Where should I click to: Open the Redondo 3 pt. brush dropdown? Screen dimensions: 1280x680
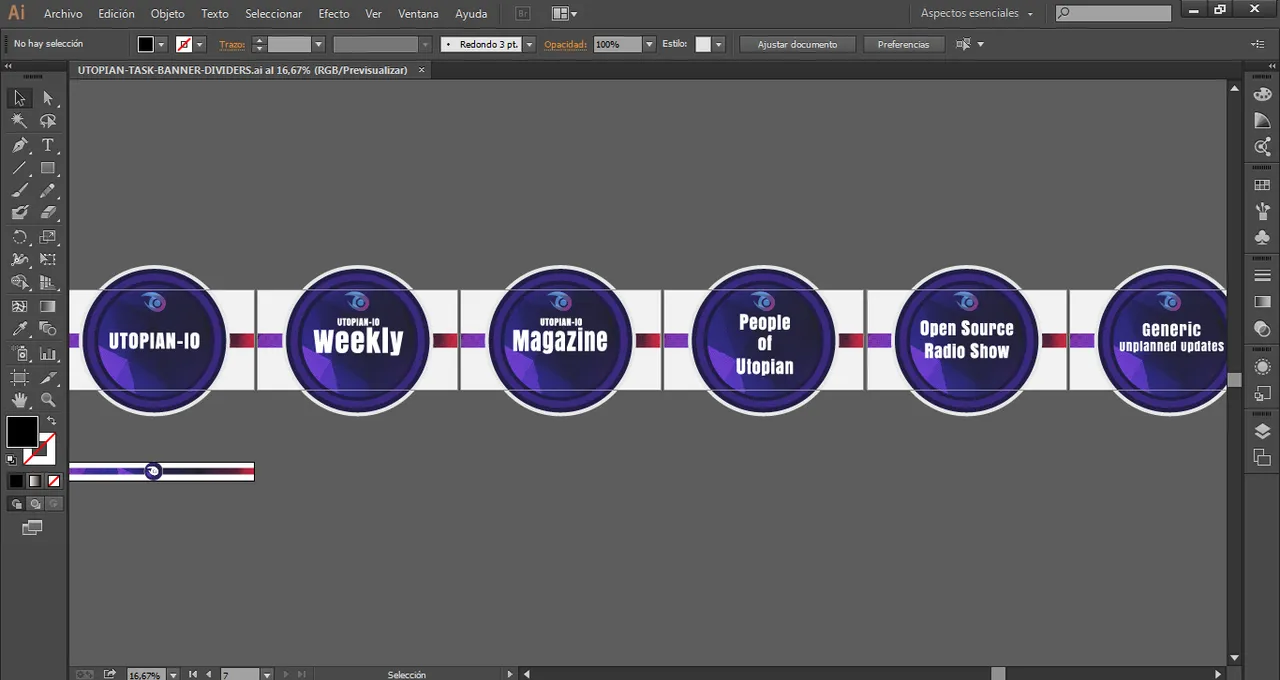click(529, 45)
